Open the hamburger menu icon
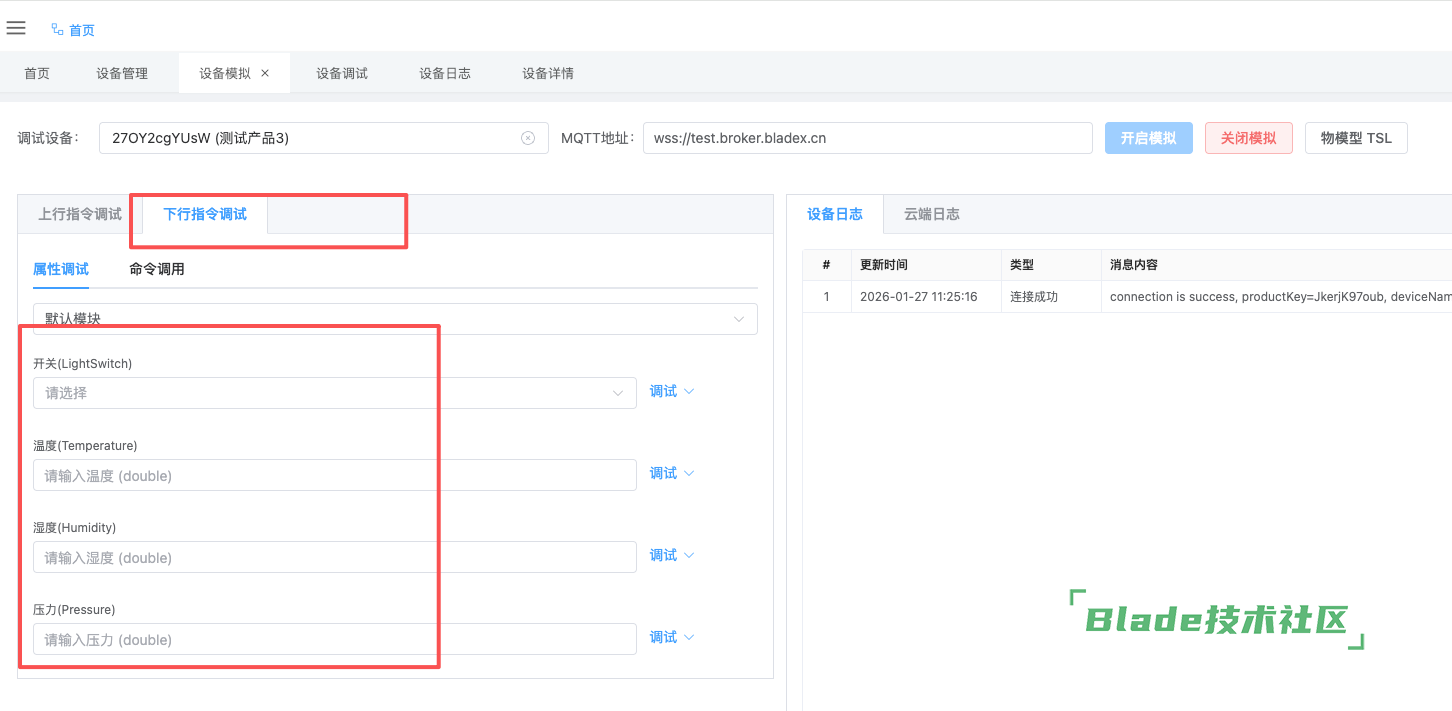Screen dimensions: 1452x711 point(16,28)
